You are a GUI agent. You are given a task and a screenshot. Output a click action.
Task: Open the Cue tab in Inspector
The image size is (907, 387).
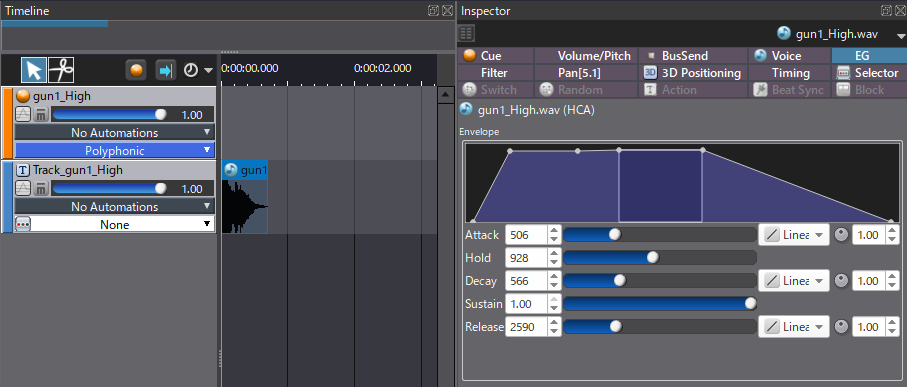(495, 56)
